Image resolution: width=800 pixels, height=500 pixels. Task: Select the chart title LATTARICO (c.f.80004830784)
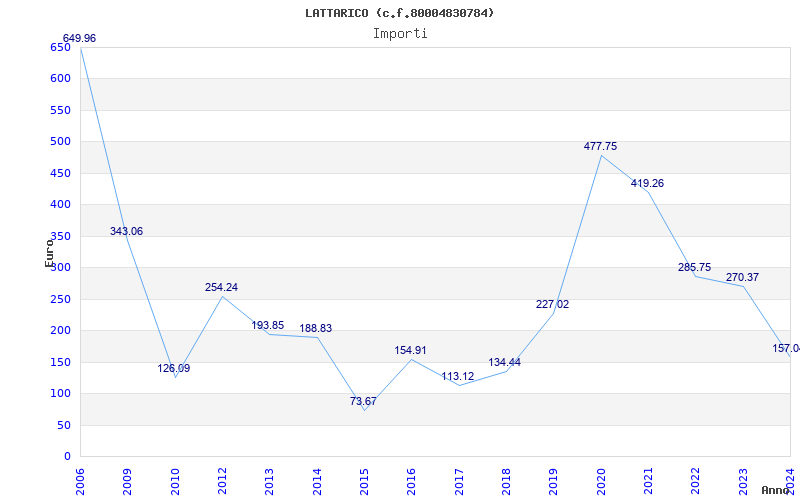coord(399,13)
